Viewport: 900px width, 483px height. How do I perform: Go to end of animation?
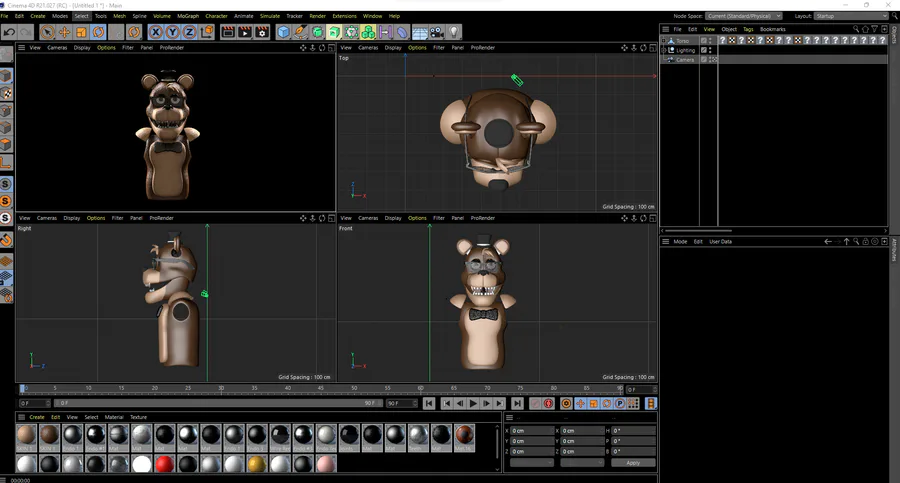(x=517, y=404)
